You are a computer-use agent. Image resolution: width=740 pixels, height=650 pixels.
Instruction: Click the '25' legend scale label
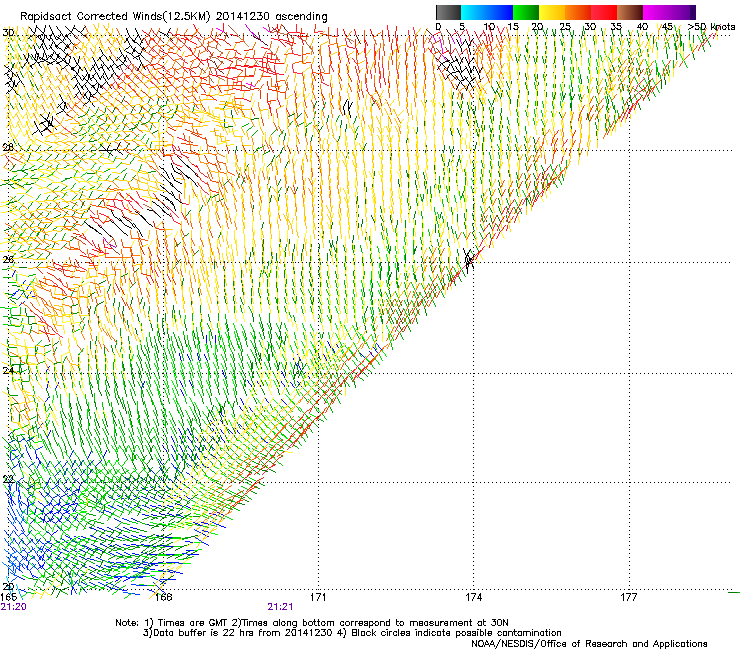click(565, 27)
